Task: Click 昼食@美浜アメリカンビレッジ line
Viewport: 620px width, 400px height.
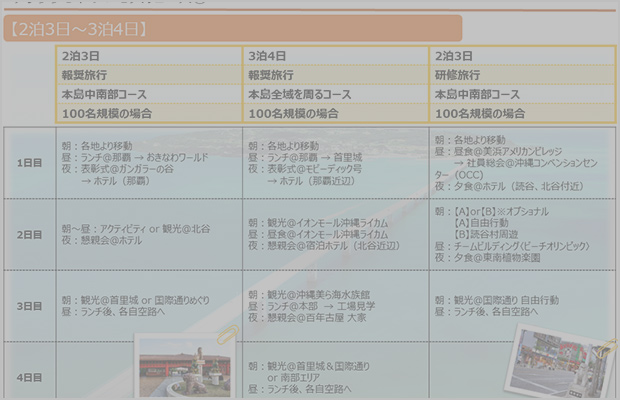Action: [498, 151]
